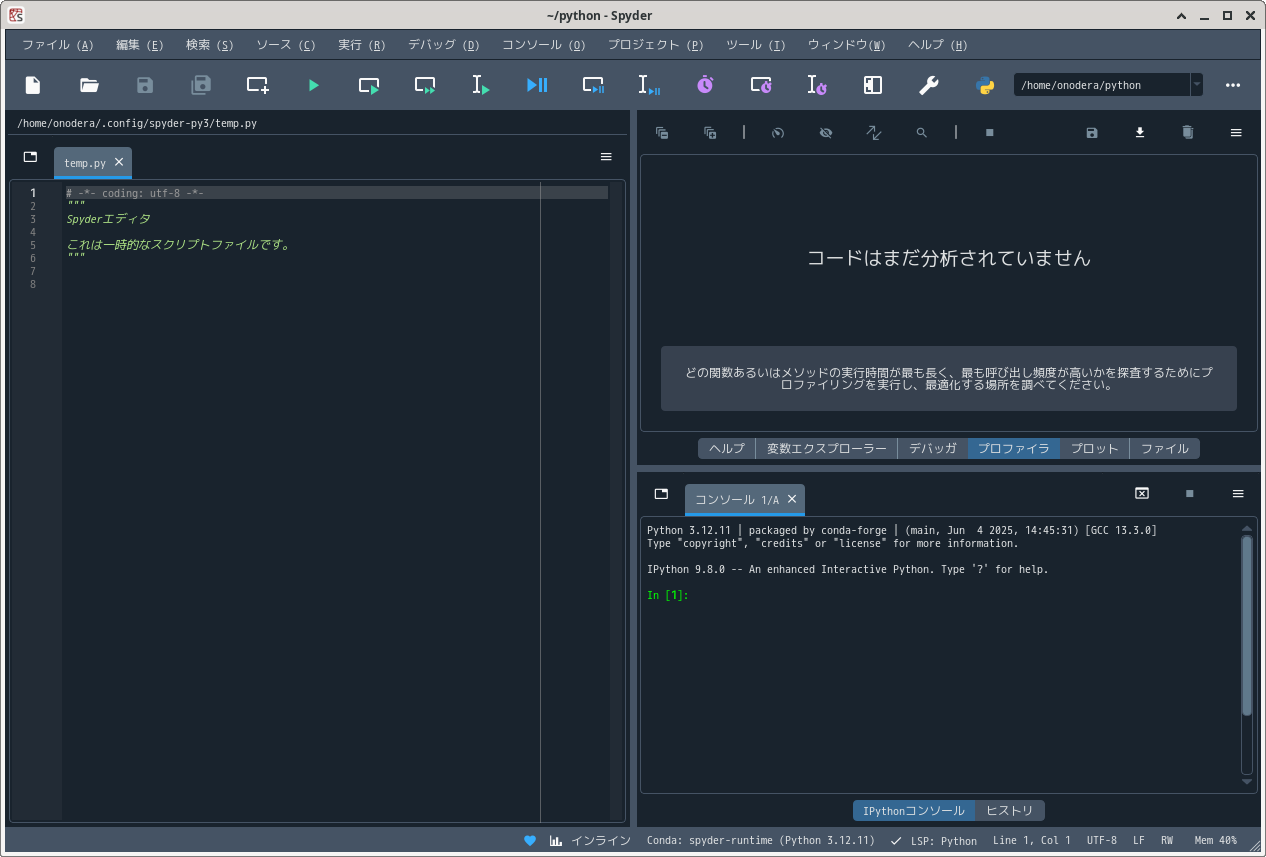1266x857 pixels.
Task: Debug the selection or current line
Action: tap(649, 85)
